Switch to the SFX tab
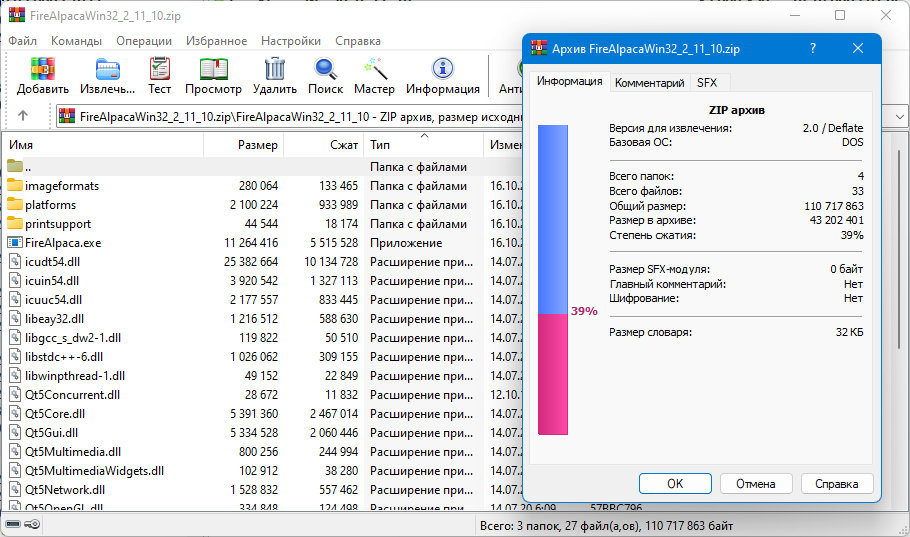The width and height of the screenshot is (910, 537). (x=707, y=83)
